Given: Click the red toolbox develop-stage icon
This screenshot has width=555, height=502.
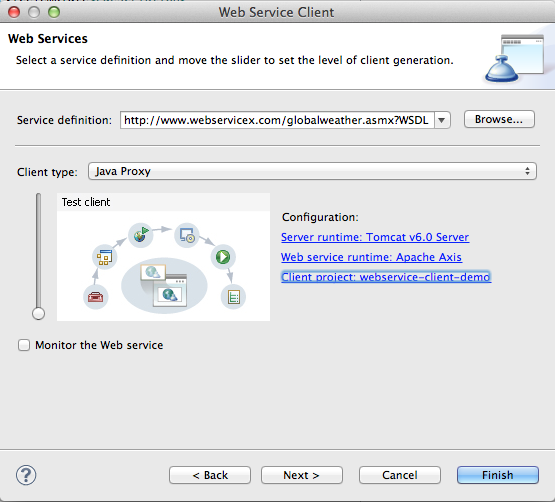Looking at the screenshot, I should (95, 297).
